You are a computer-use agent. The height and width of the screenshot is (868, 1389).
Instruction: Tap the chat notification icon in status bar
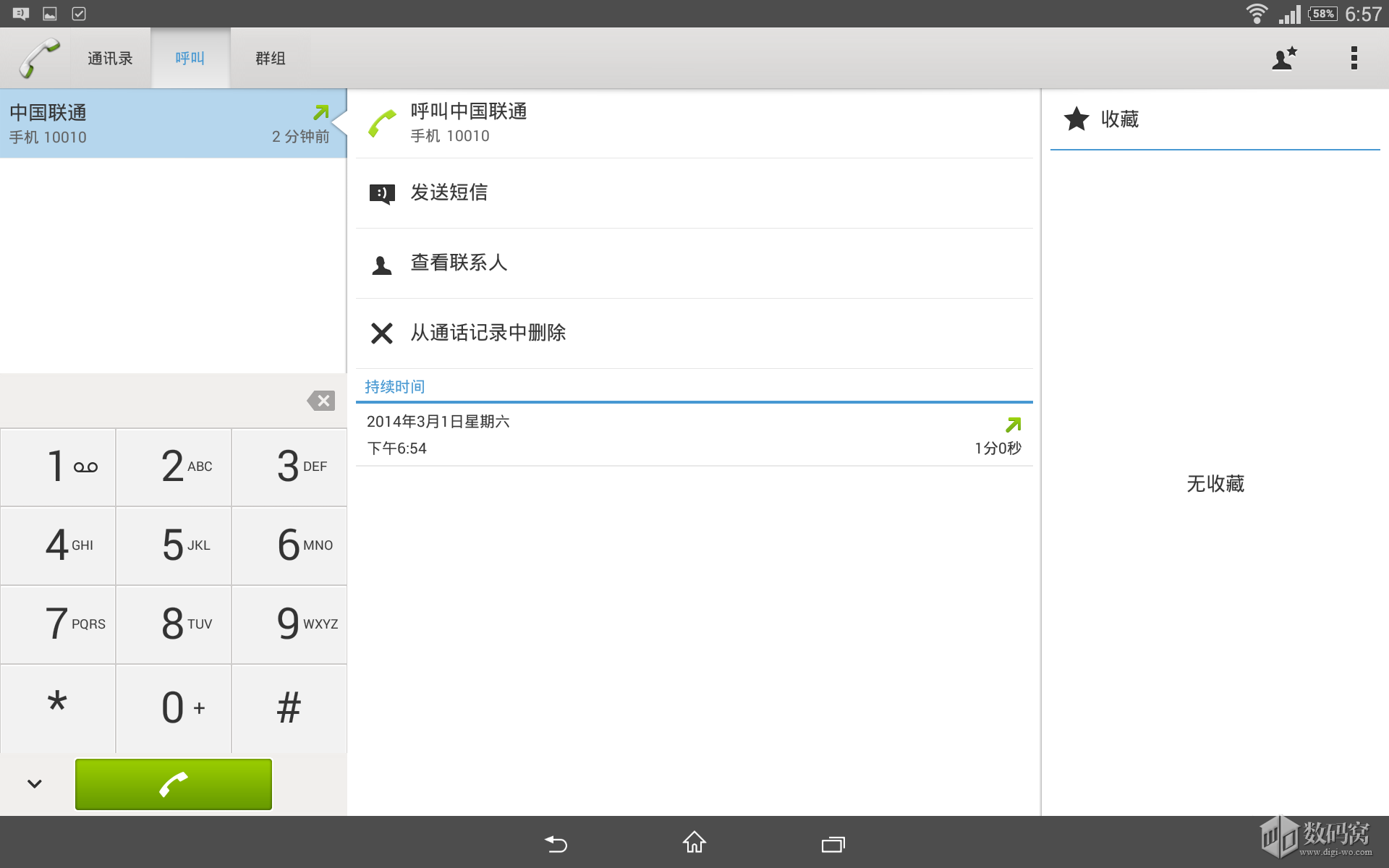[x=21, y=14]
